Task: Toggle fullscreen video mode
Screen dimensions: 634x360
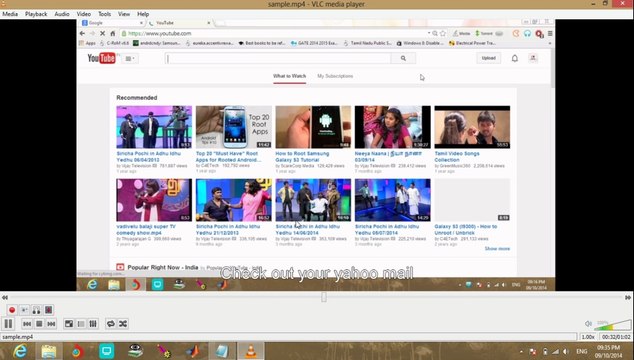Action: tap(69, 324)
